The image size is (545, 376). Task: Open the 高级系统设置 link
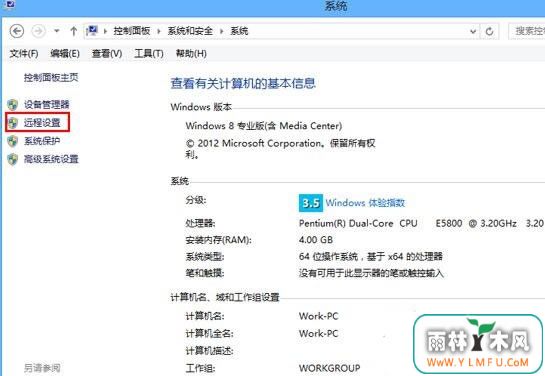[51, 159]
